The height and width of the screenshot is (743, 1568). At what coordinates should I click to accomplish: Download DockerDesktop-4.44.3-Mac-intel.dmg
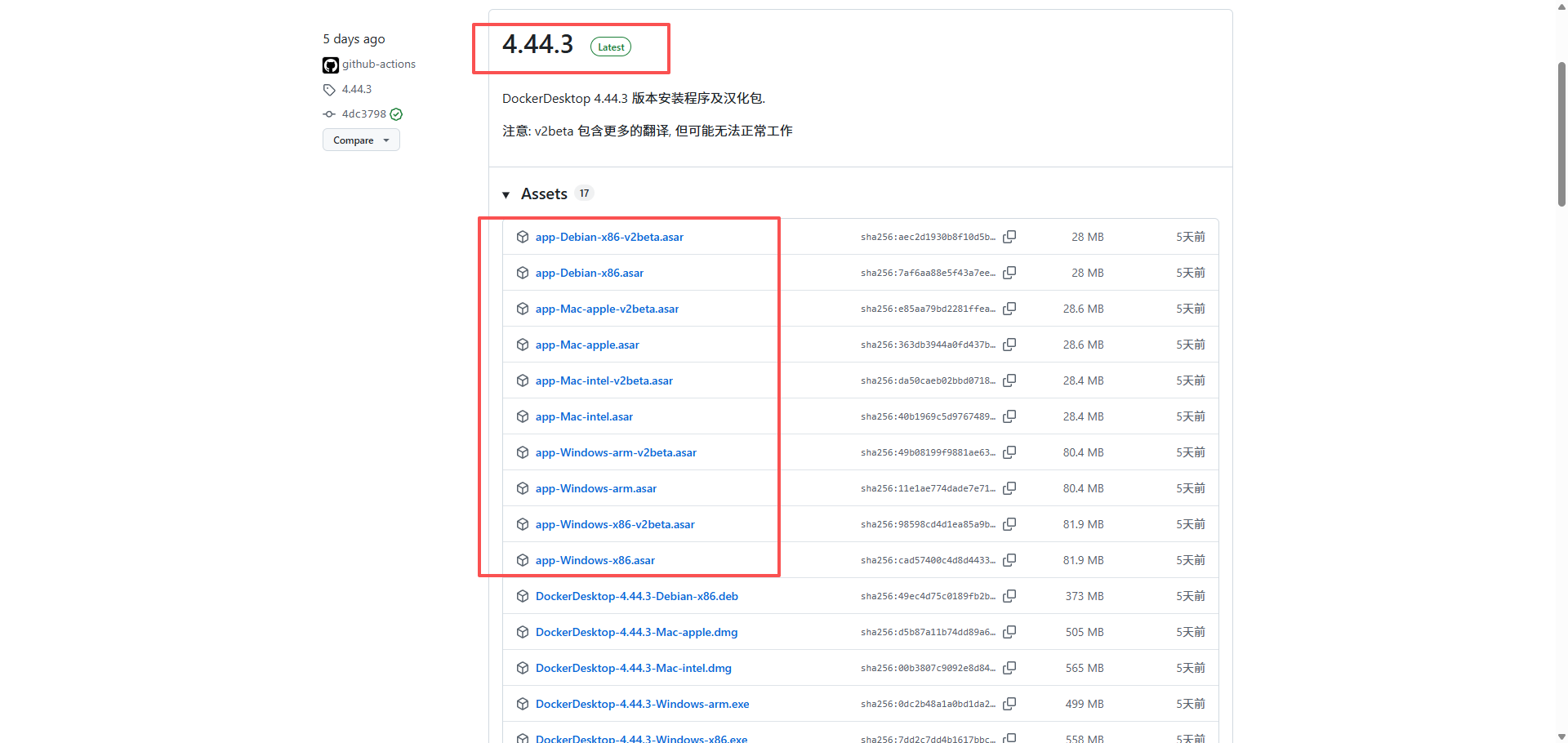click(x=634, y=668)
